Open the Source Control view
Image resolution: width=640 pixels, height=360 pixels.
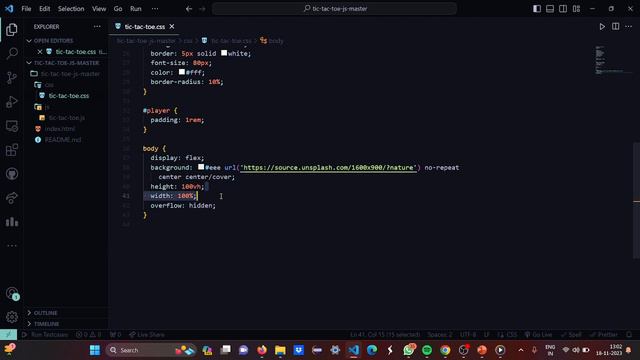coord(12,78)
